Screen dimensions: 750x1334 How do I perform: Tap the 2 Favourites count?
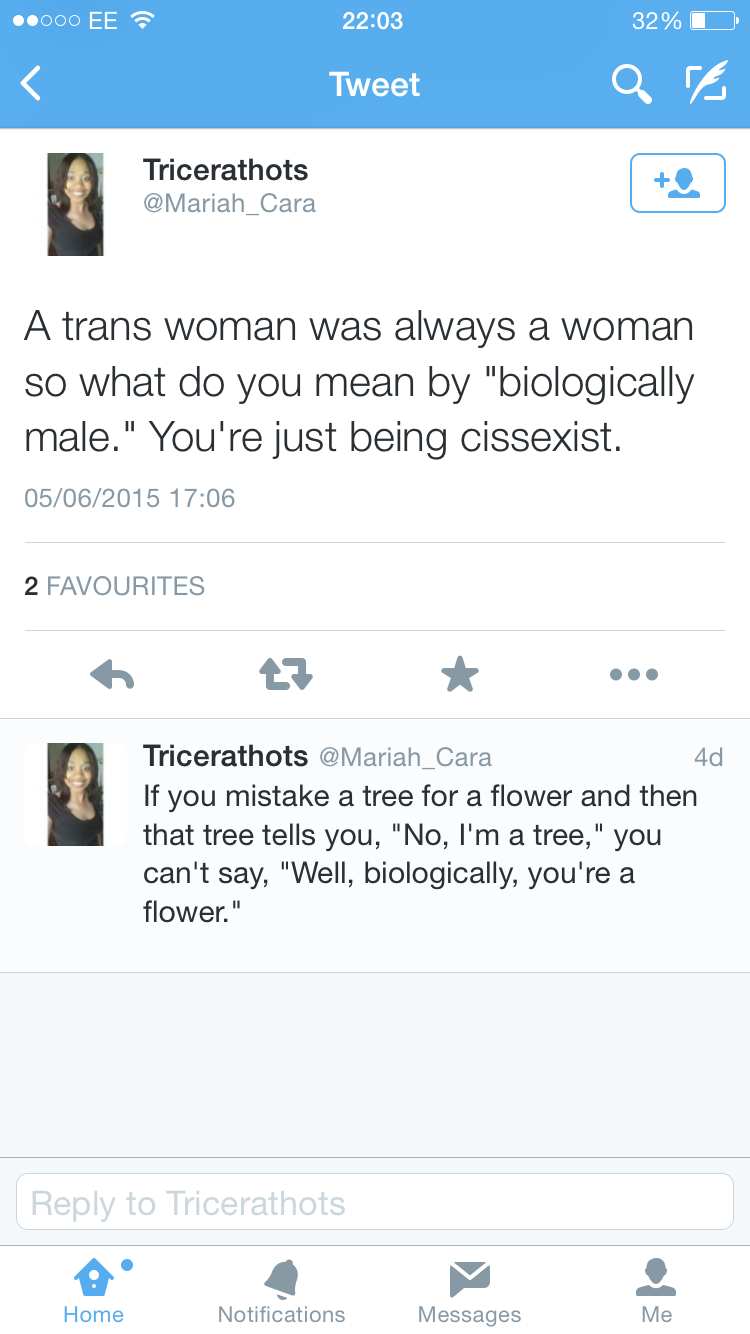click(x=114, y=586)
